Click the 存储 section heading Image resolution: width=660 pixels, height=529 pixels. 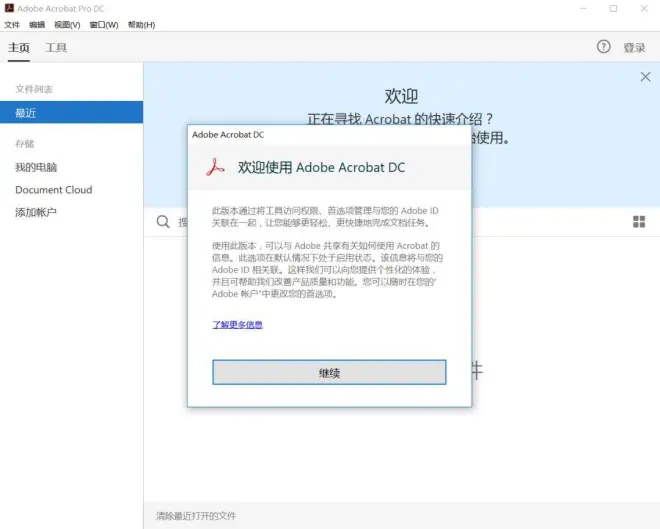[x=24, y=144]
